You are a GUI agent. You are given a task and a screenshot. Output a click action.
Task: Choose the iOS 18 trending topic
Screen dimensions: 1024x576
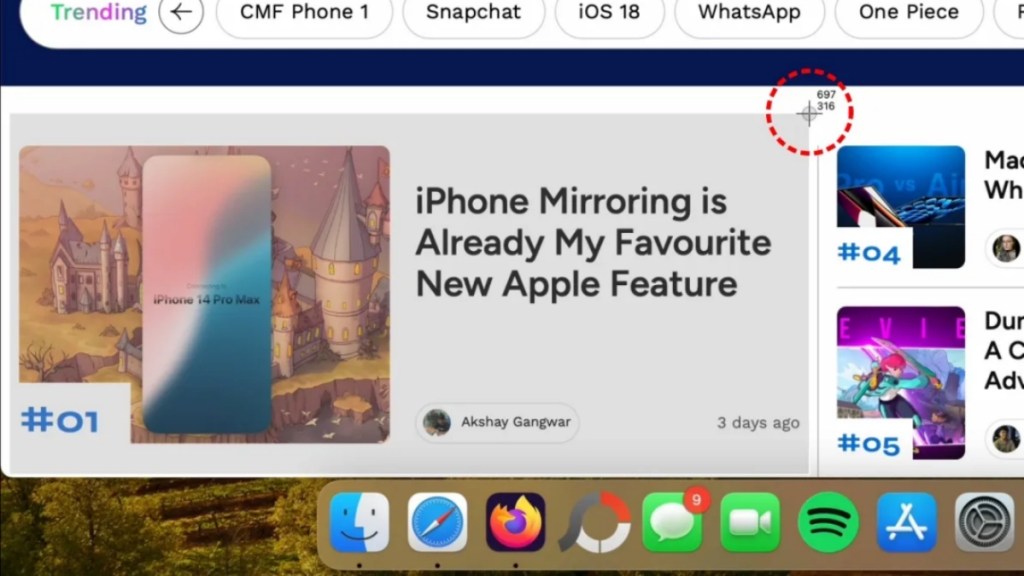(609, 14)
